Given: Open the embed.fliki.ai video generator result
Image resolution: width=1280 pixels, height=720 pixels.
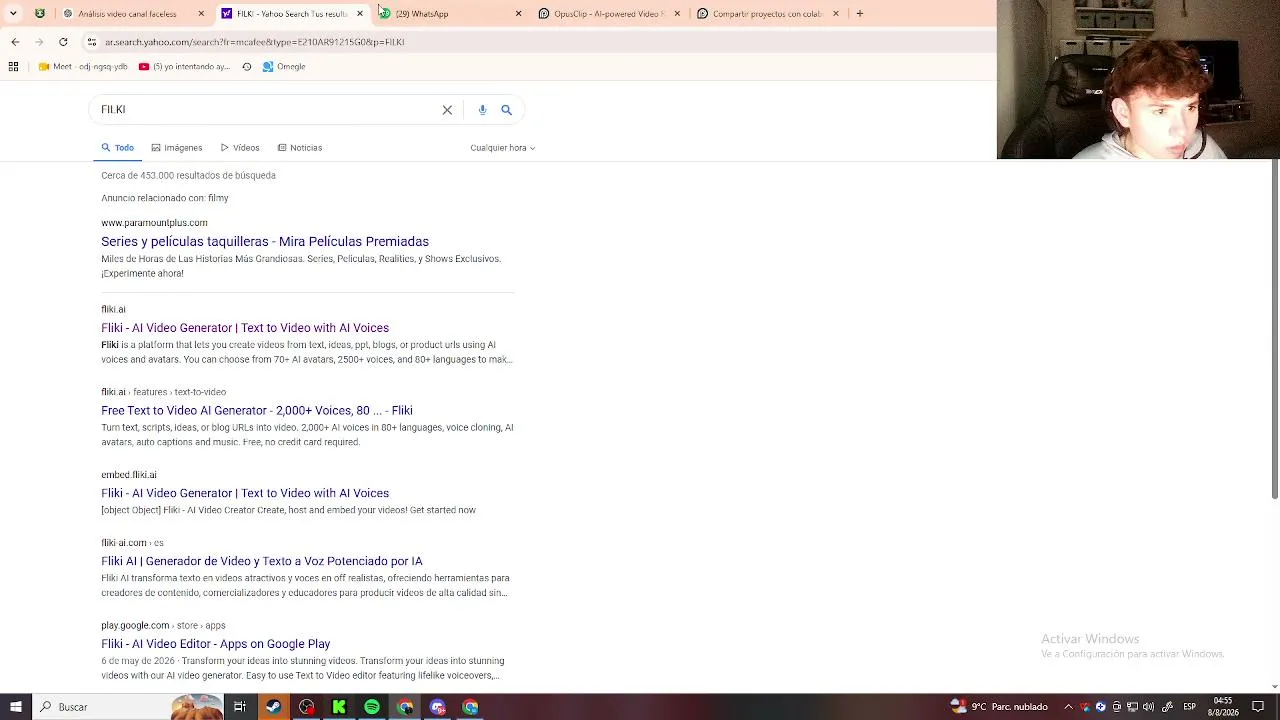Looking at the screenshot, I should (245, 494).
